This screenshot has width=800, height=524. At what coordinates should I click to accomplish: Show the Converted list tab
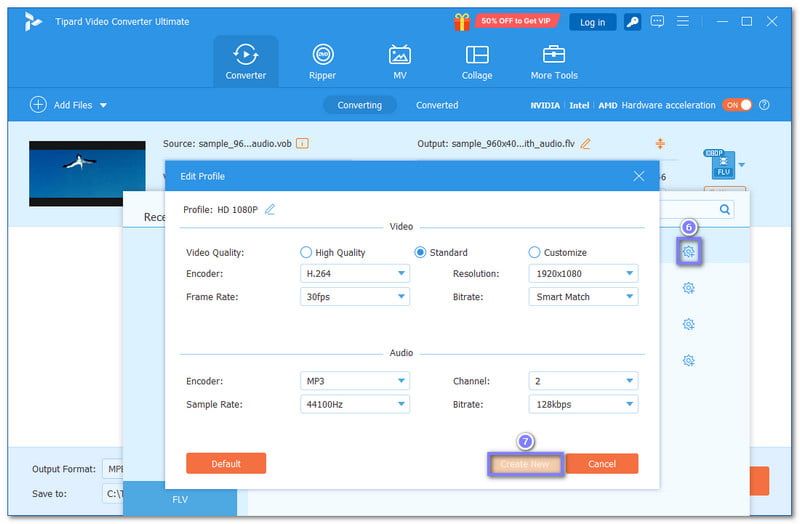[x=437, y=105]
